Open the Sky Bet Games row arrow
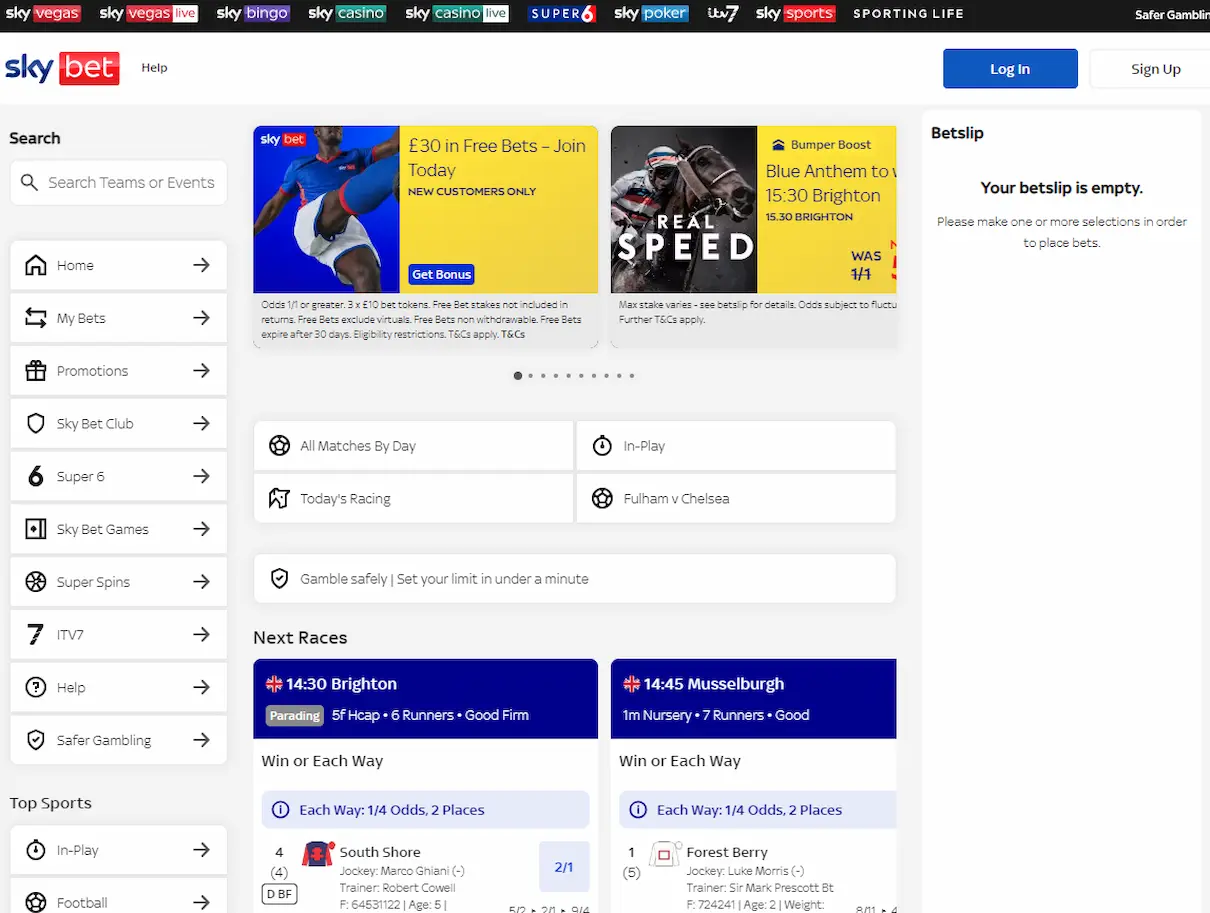 [201, 529]
